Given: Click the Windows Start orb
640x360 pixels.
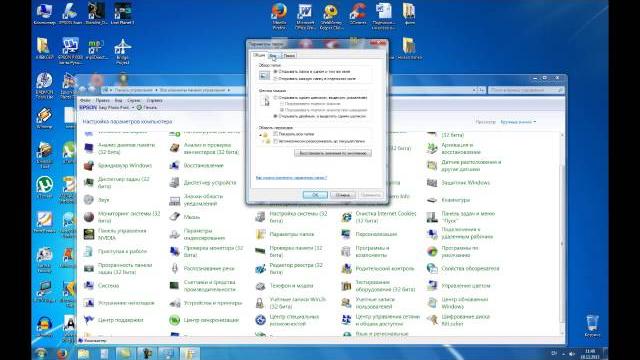Looking at the screenshot, I should (41, 353).
